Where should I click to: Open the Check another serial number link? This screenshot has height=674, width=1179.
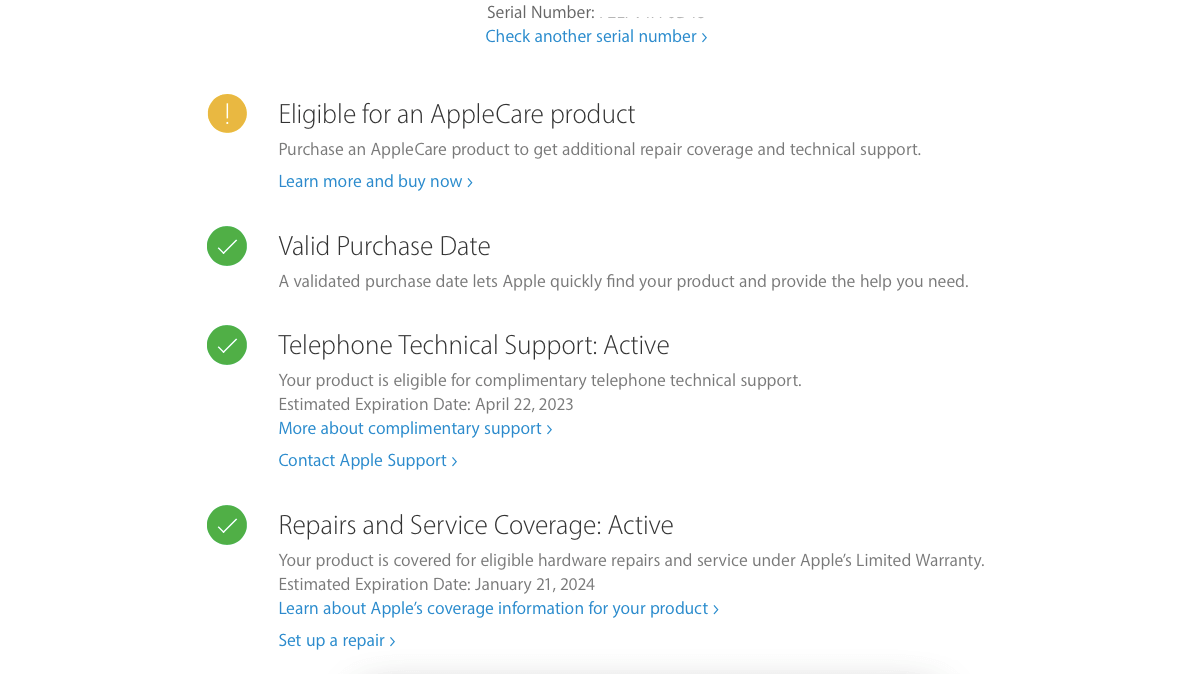596,36
